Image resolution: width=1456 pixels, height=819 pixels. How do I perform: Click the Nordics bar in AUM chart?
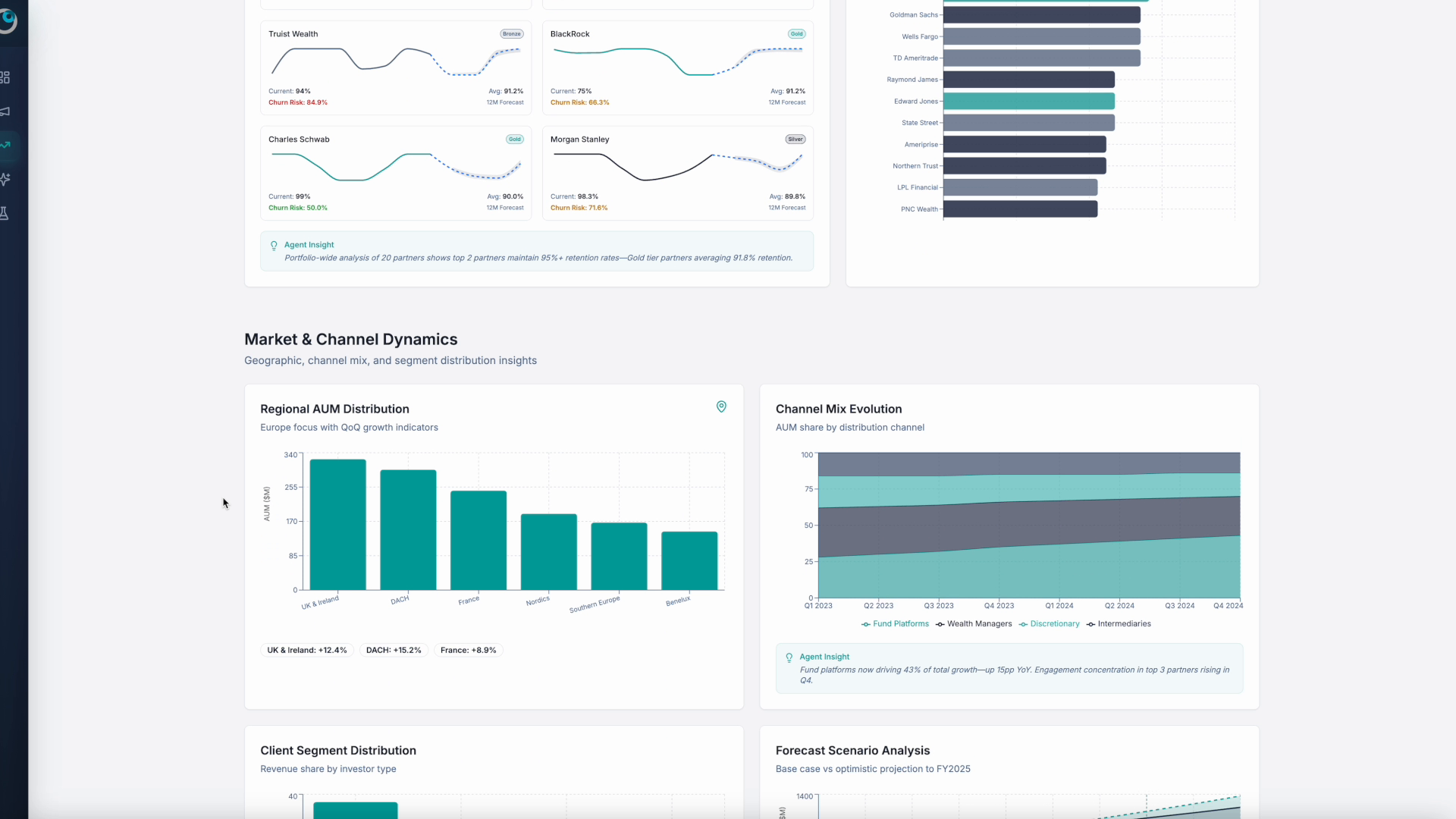548,552
